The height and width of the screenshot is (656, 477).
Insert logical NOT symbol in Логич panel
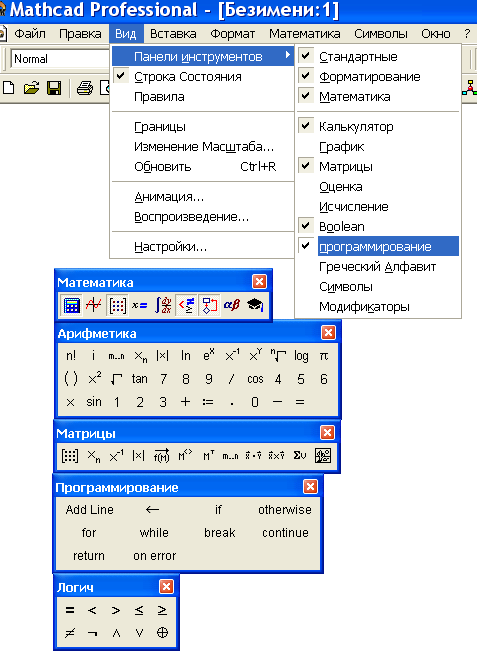[x=93, y=633]
